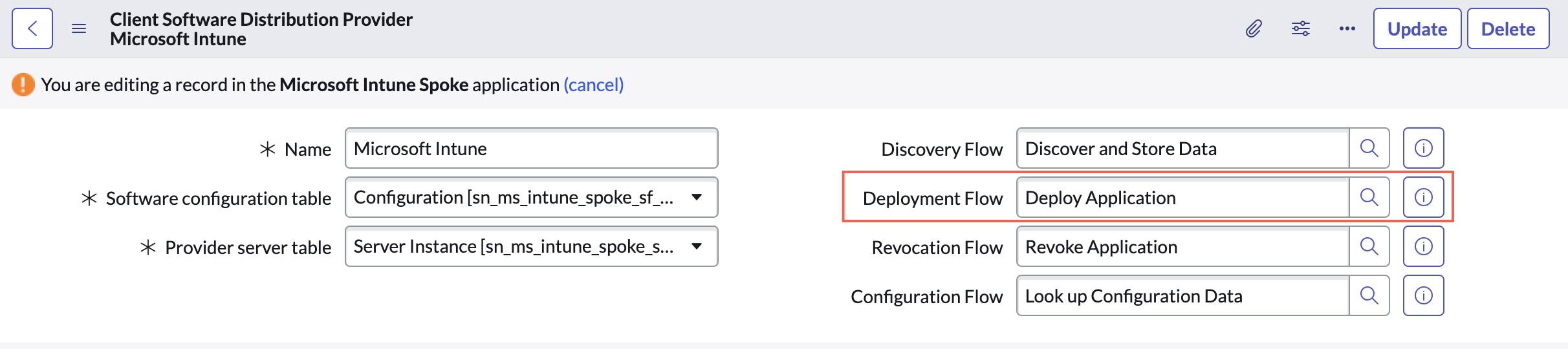Image resolution: width=1568 pixels, height=349 pixels.
Task: Click the Deployment Flow reference field
Action: click(1183, 197)
